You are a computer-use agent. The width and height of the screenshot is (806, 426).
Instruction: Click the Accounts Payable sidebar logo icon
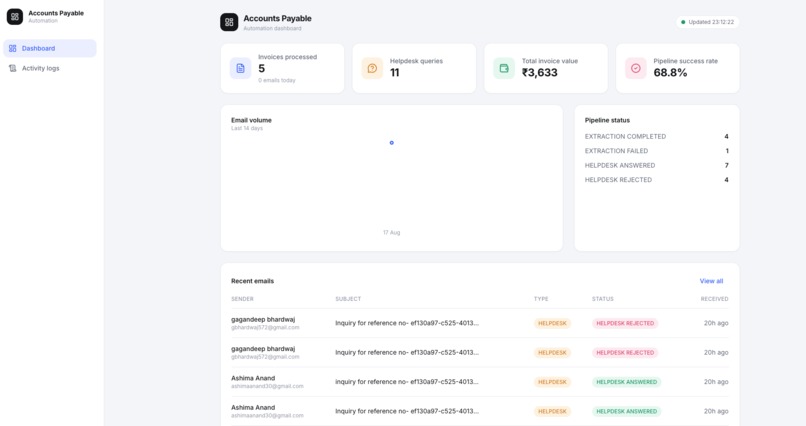tap(14, 17)
